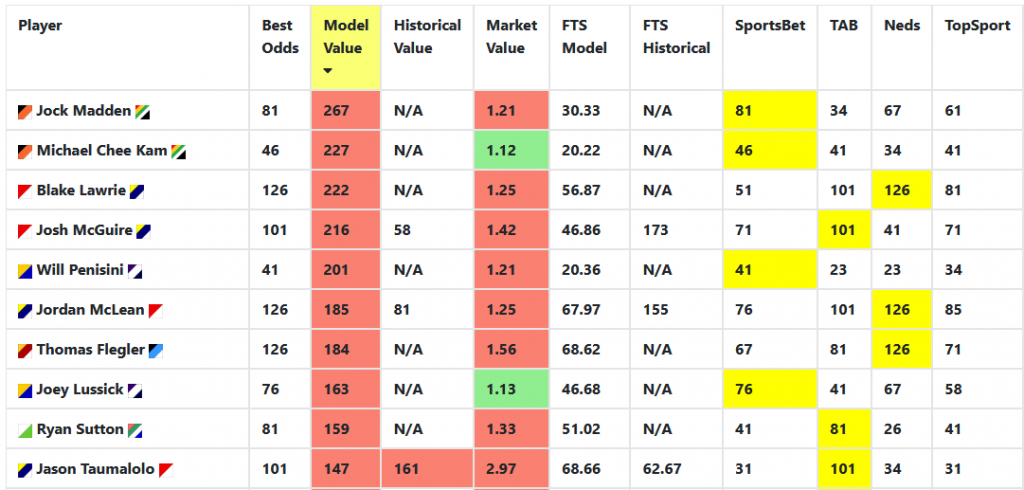Image resolution: width=1024 pixels, height=490 pixels.
Task: Click highlighted SportsBet odds 81 for Jock Madden
Action: (770, 110)
